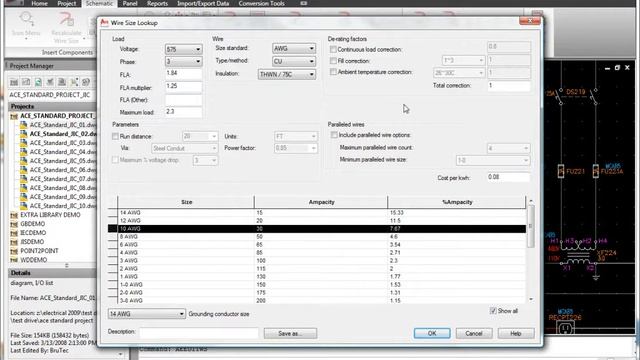Select EXTRA LIBRARY DEMO project
Viewport: 640px width, 360px height.
point(46,215)
